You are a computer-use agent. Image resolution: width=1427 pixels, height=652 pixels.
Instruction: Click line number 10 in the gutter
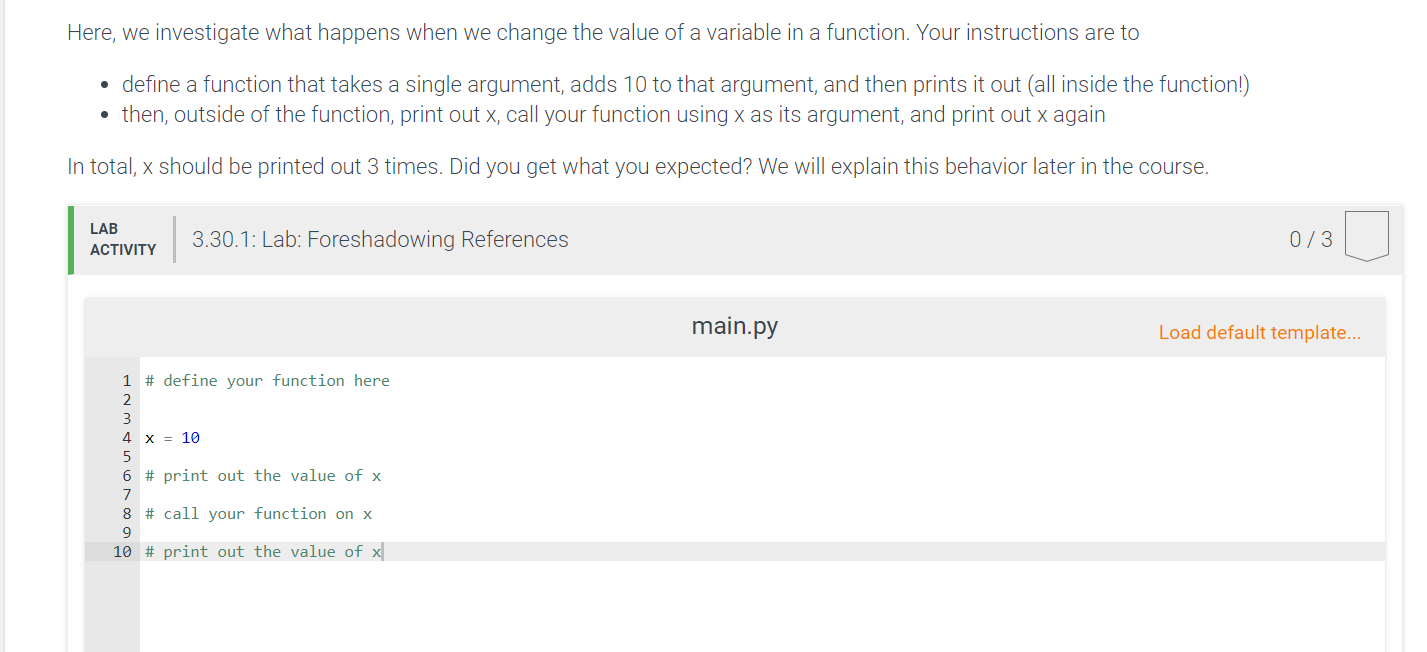(x=123, y=551)
